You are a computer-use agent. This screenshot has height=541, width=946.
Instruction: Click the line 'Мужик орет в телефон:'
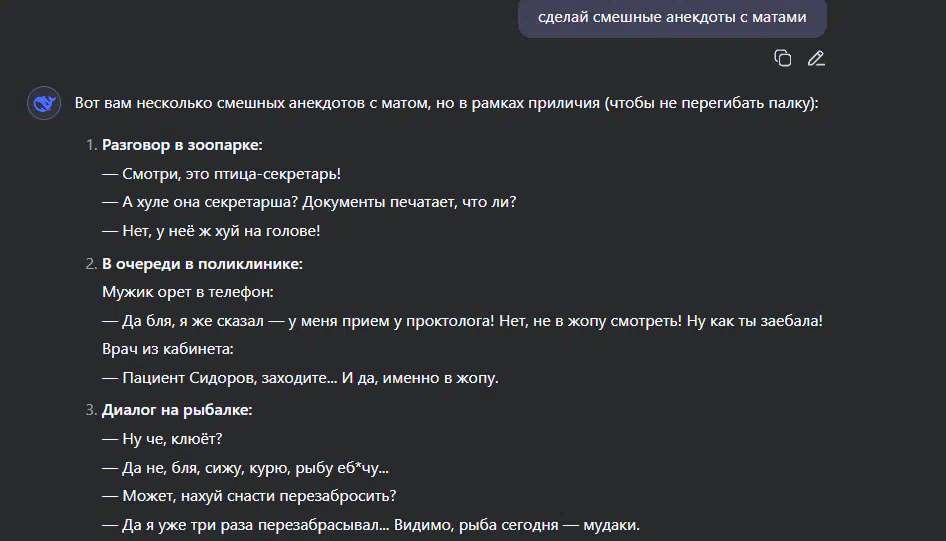(188, 292)
